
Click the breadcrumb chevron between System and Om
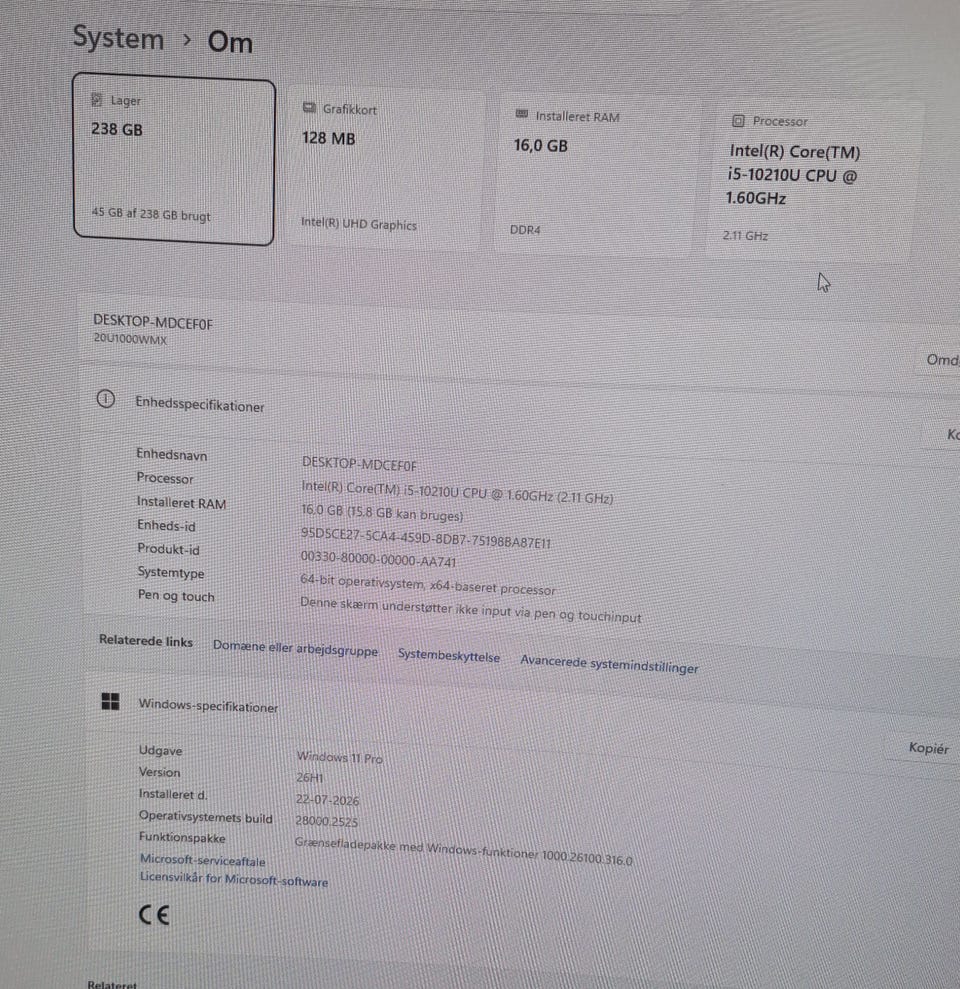tap(187, 40)
